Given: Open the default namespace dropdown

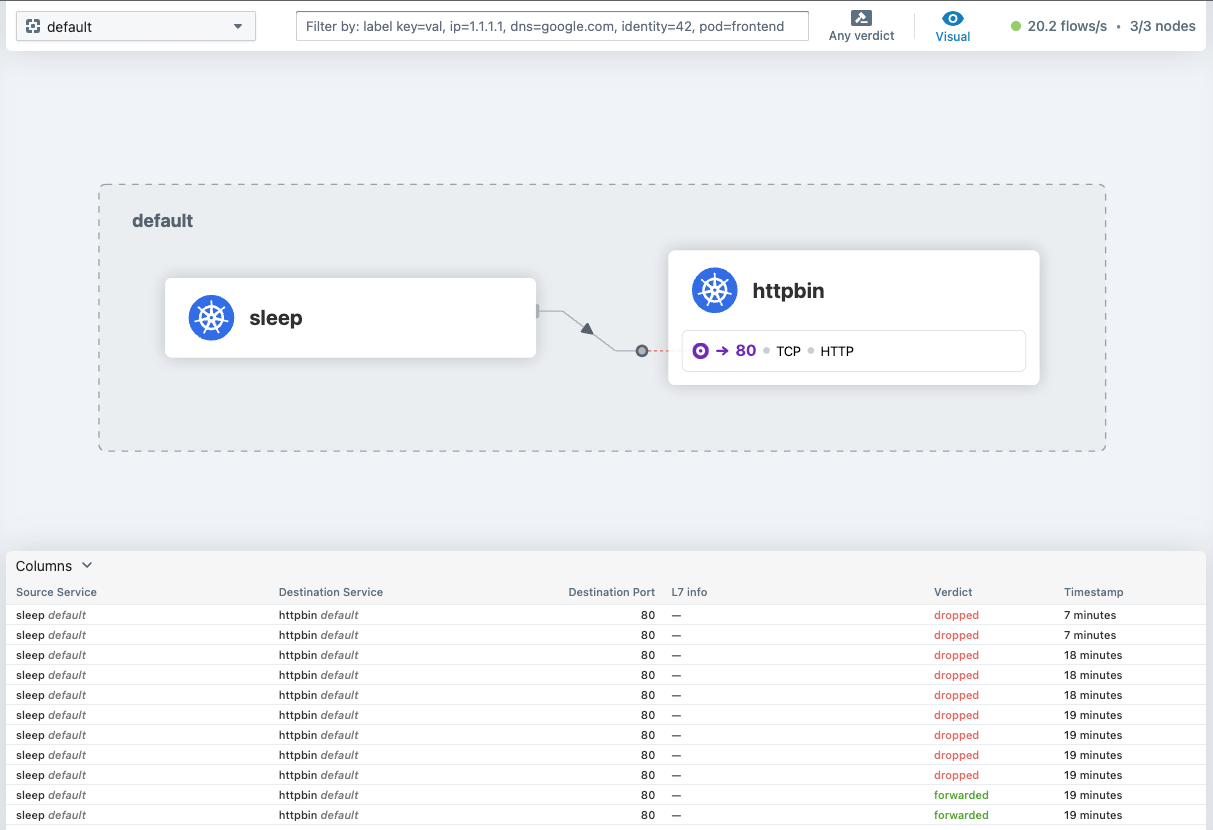Looking at the screenshot, I should pos(136,26).
